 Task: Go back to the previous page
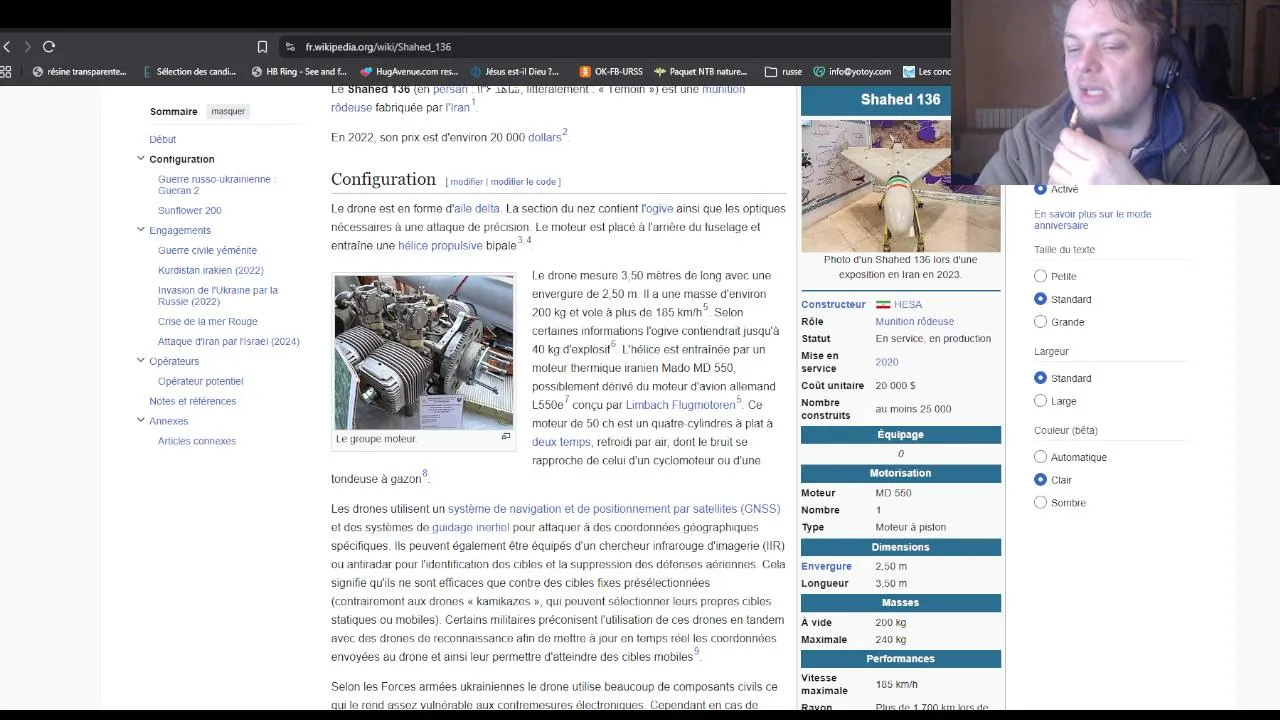point(7,46)
